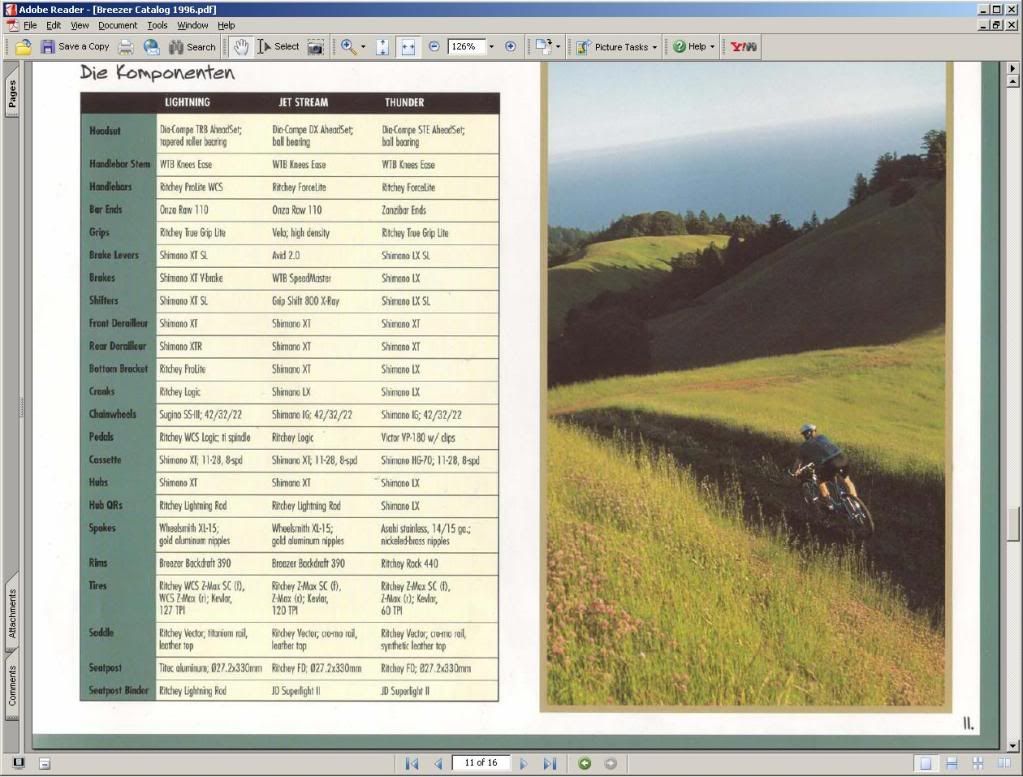Click the Open file folder icon

23,47
